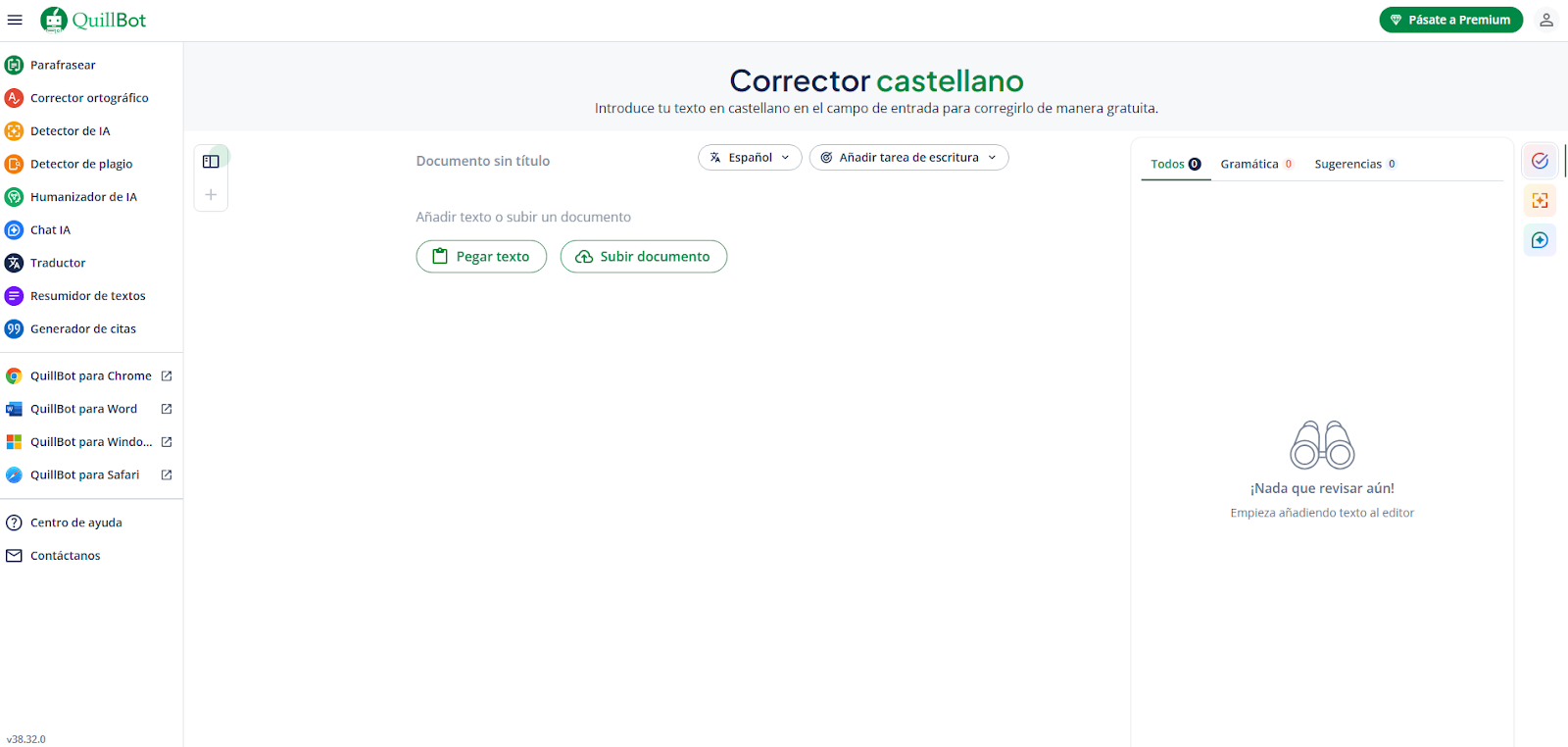The height and width of the screenshot is (747, 1568).
Task: Click the Resumidor de textos icon
Action: coord(14,296)
